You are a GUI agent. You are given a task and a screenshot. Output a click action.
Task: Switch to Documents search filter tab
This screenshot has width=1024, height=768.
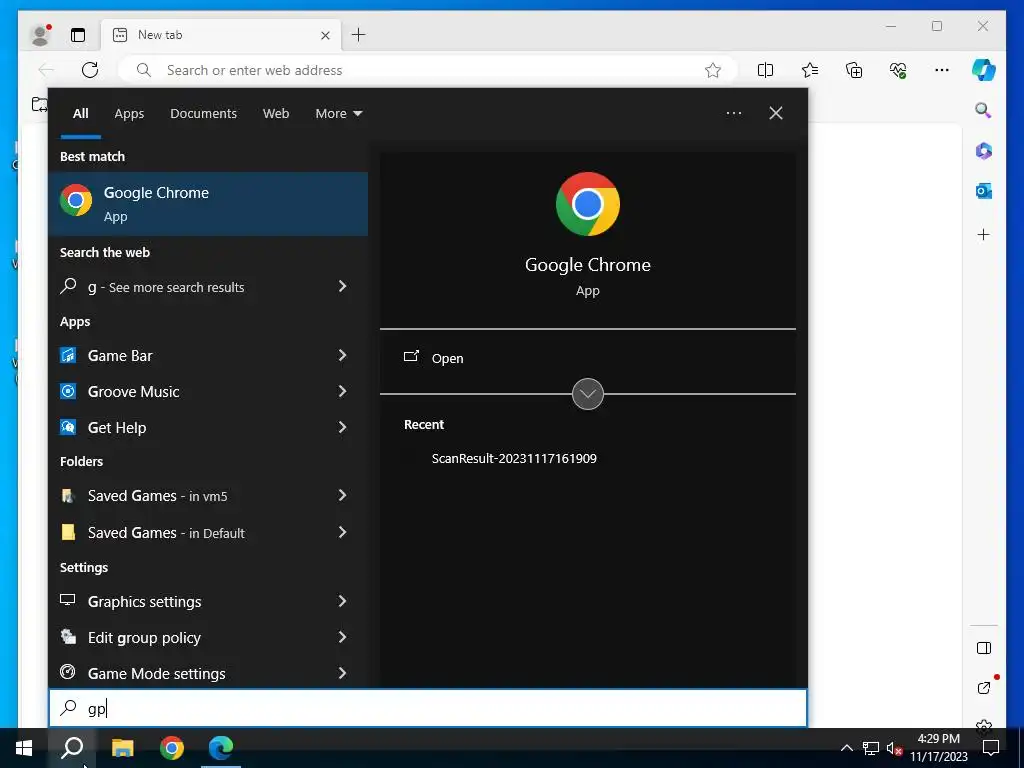203,113
